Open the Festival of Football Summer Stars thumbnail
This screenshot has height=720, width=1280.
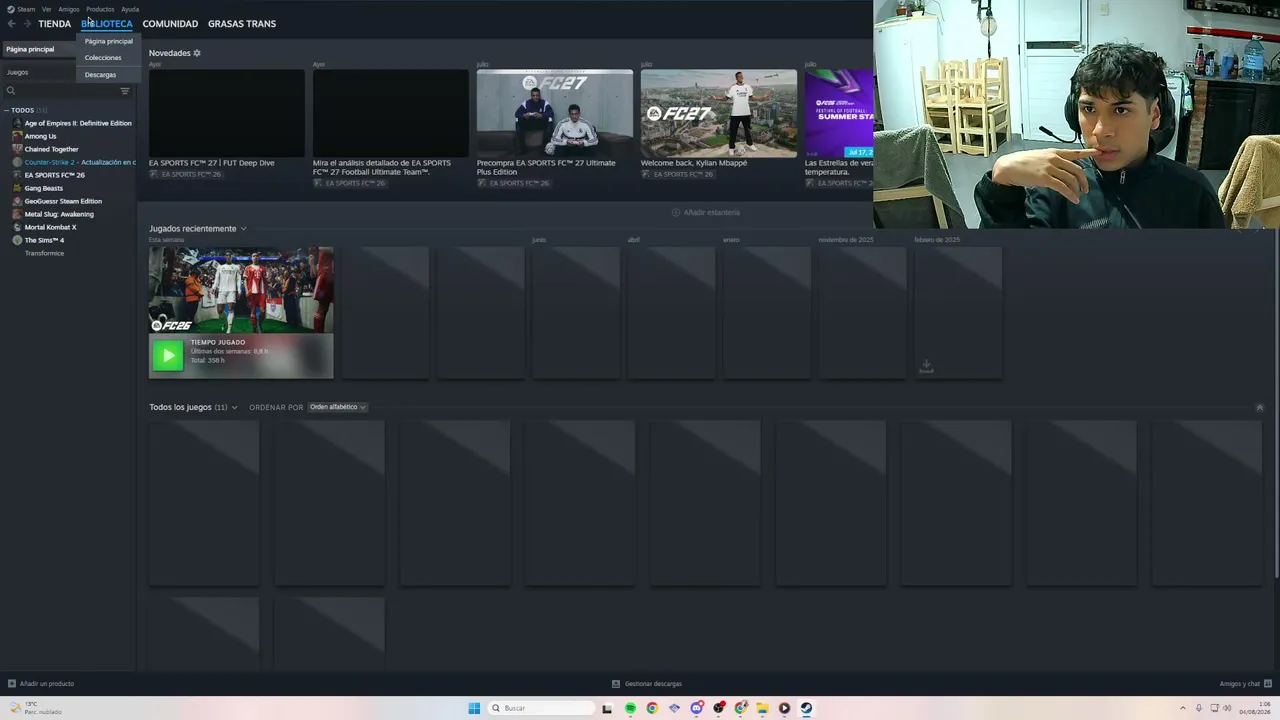click(x=839, y=113)
